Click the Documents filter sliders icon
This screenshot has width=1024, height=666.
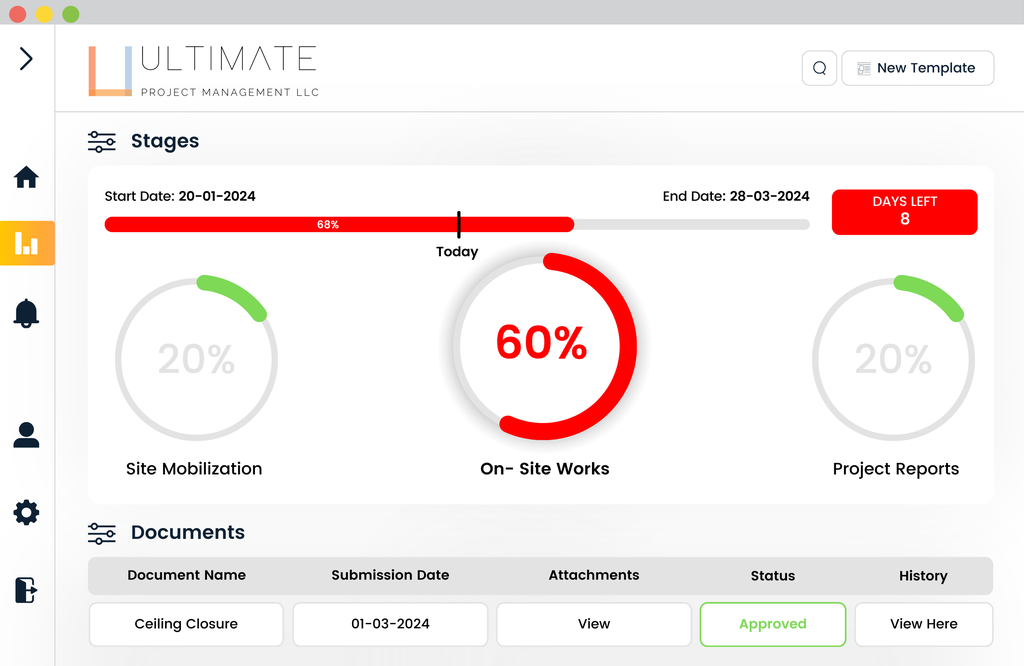pos(102,533)
